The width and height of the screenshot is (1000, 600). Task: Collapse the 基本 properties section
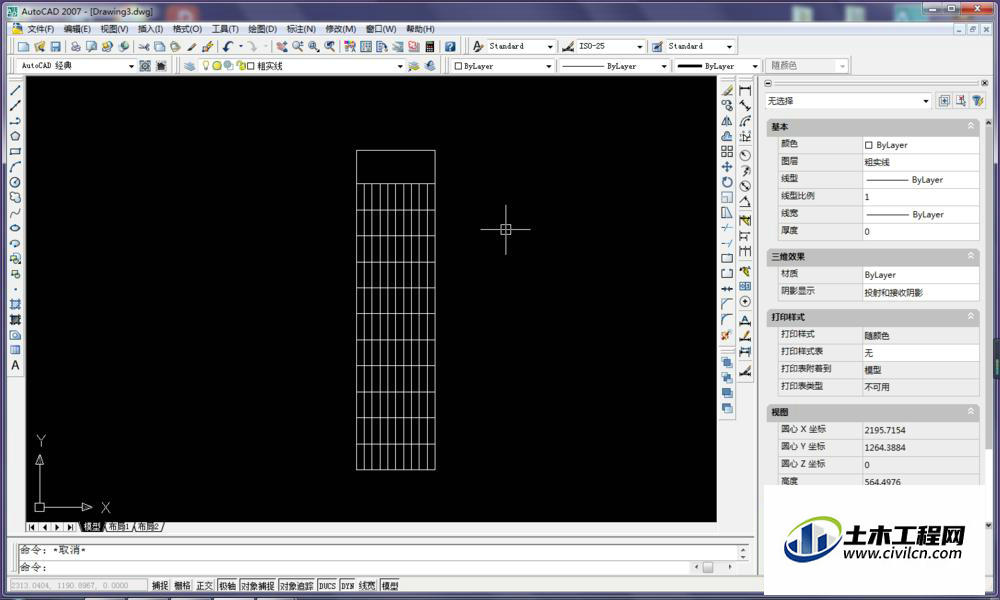pos(971,126)
